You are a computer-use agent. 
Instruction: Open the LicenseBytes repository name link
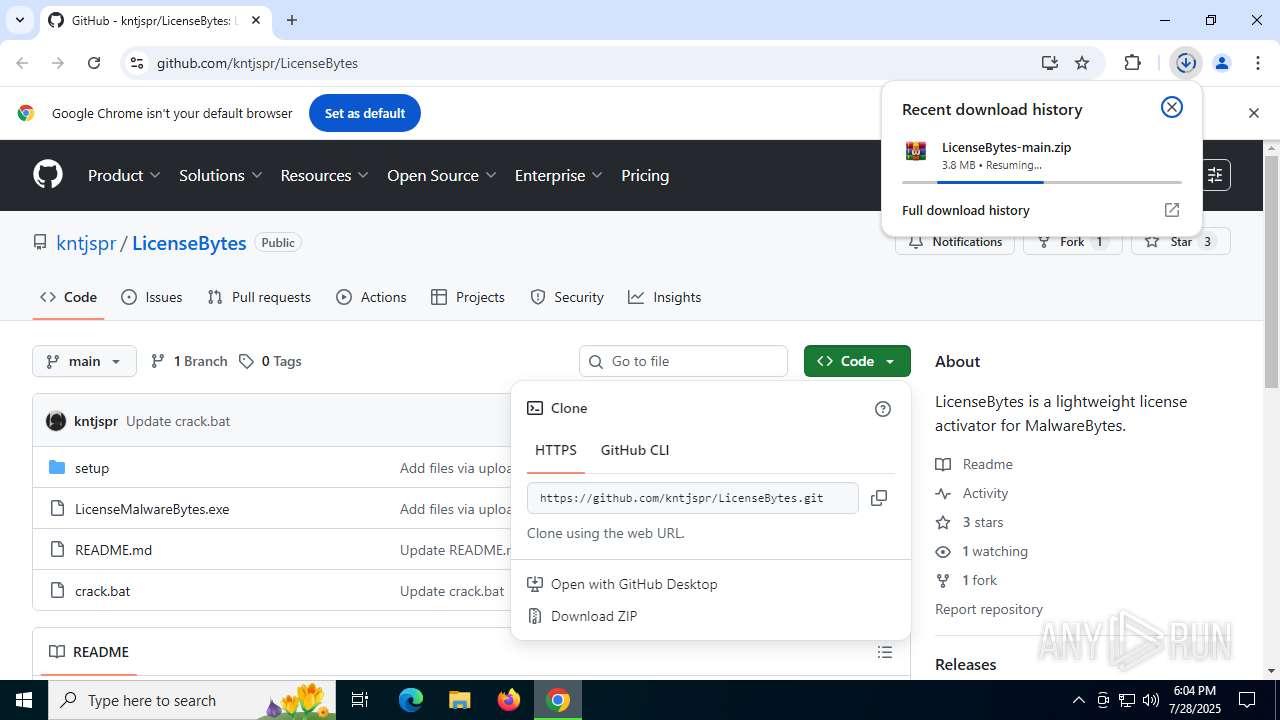coord(189,243)
